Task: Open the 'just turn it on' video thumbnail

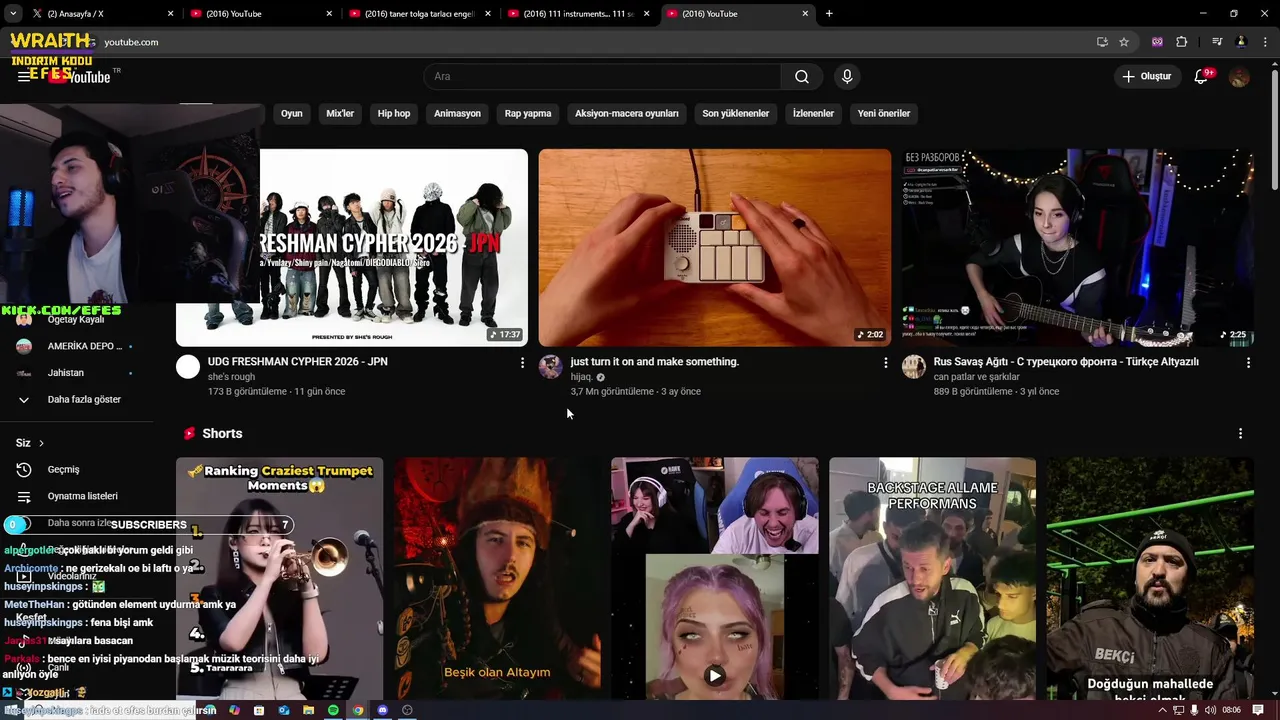Action: coord(715,247)
